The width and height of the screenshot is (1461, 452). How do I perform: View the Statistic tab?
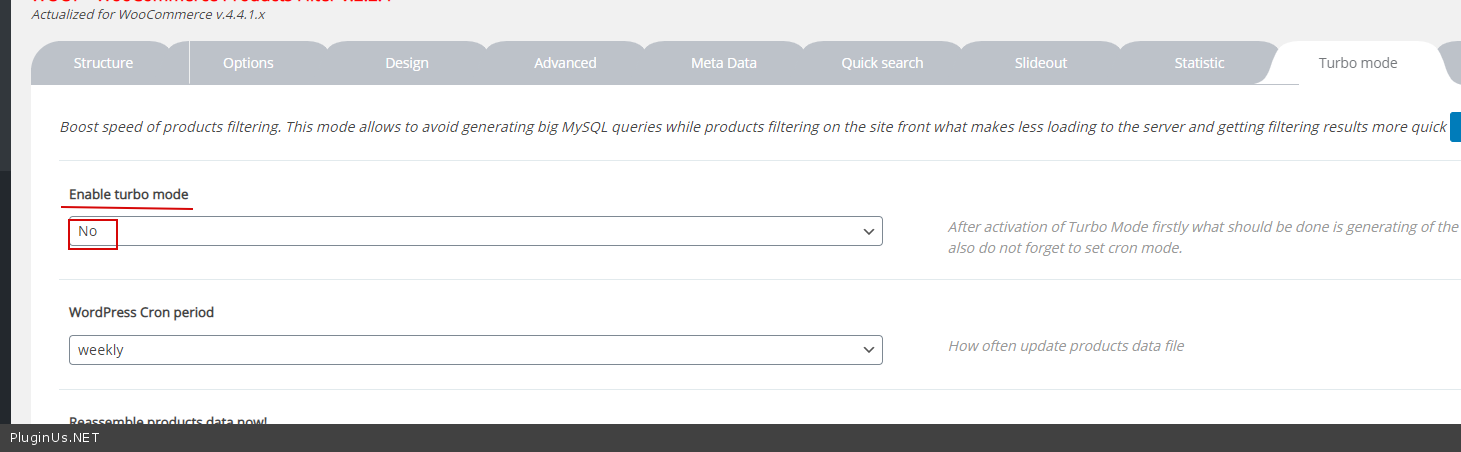click(x=1199, y=63)
